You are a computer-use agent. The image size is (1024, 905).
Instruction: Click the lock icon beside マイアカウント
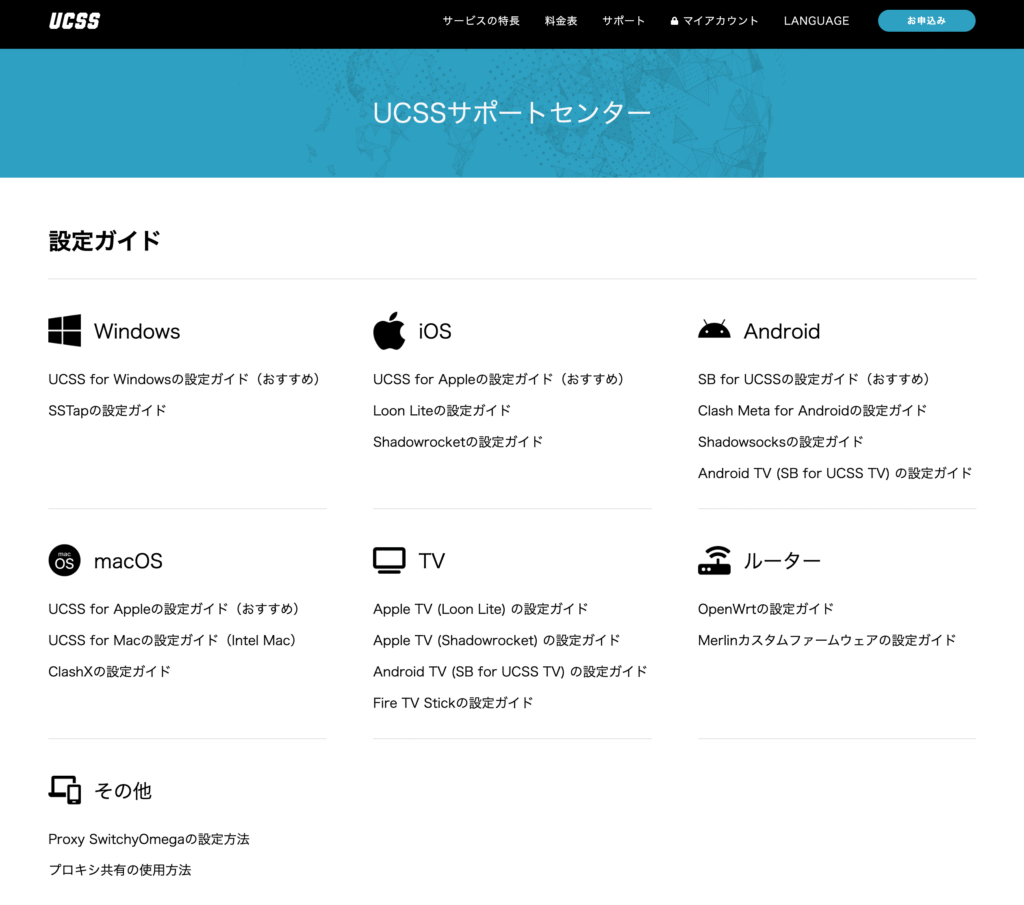point(674,21)
